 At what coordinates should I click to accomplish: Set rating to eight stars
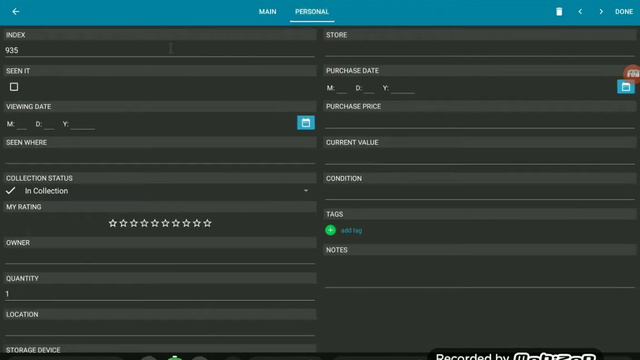coord(187,223)
